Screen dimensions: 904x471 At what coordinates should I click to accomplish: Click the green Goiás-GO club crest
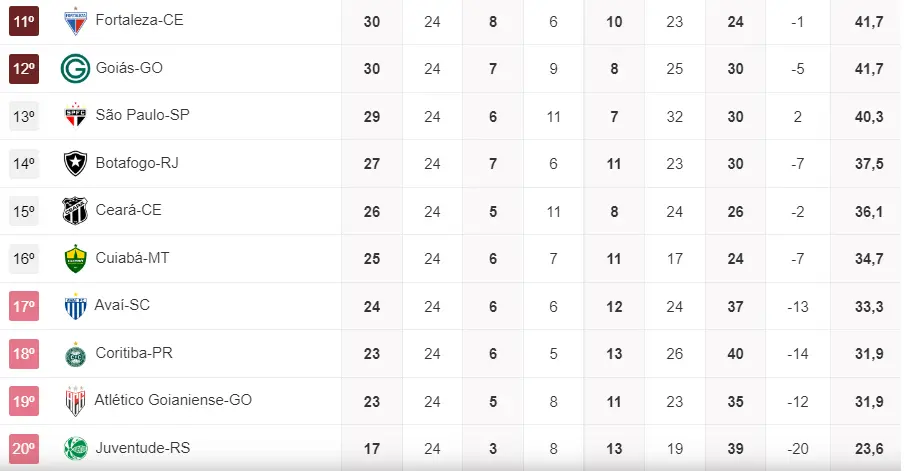click(x=75, y=68)
